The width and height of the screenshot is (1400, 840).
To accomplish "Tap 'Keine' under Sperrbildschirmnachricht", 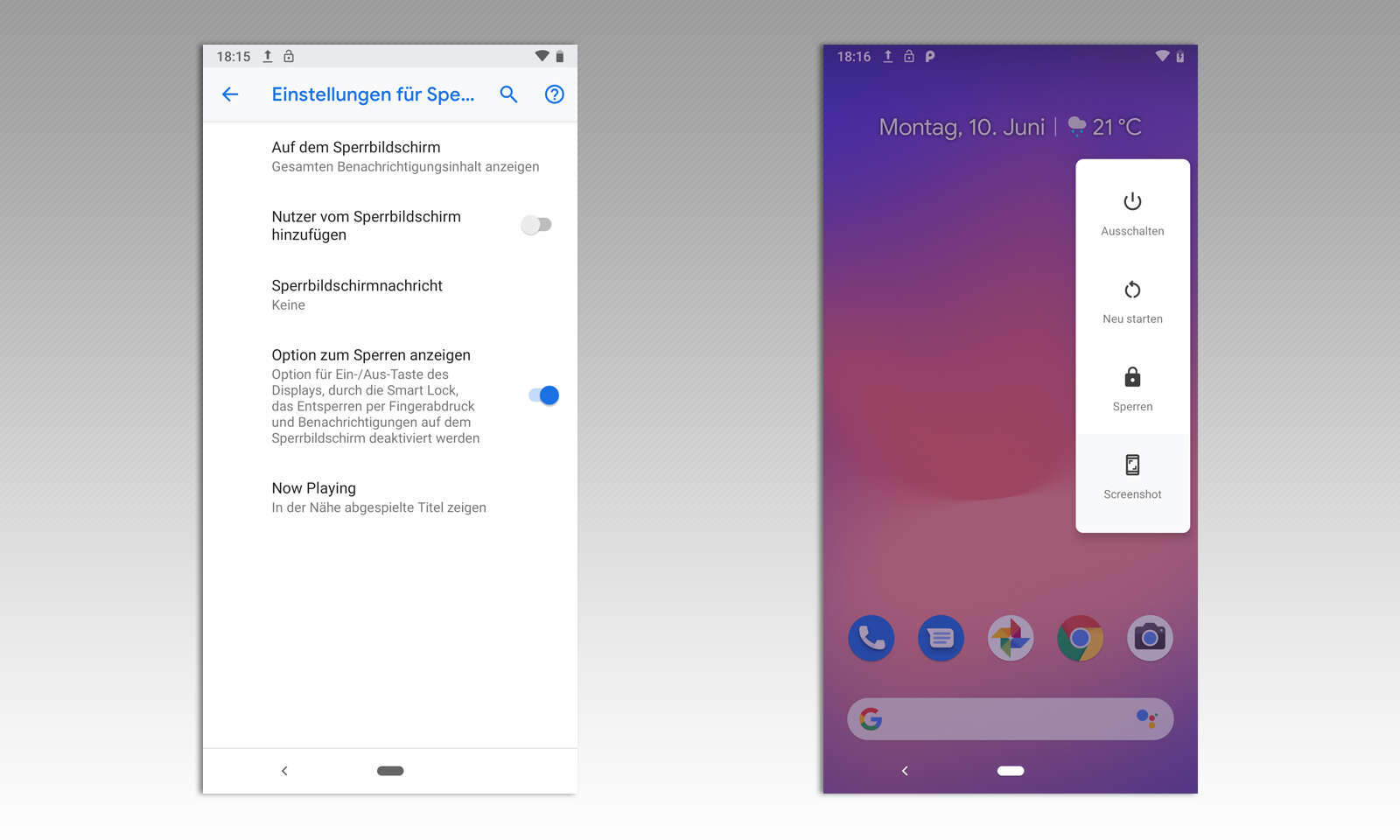I will point(288,304).
